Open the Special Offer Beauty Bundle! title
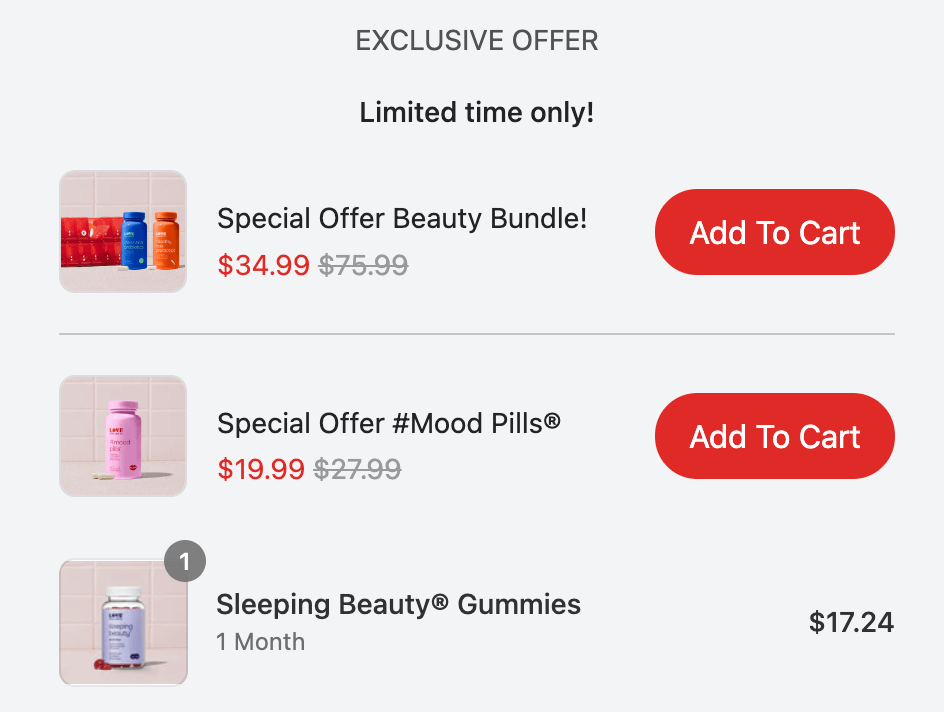This screenshot has width=944, height=712. tap(402, 218)
